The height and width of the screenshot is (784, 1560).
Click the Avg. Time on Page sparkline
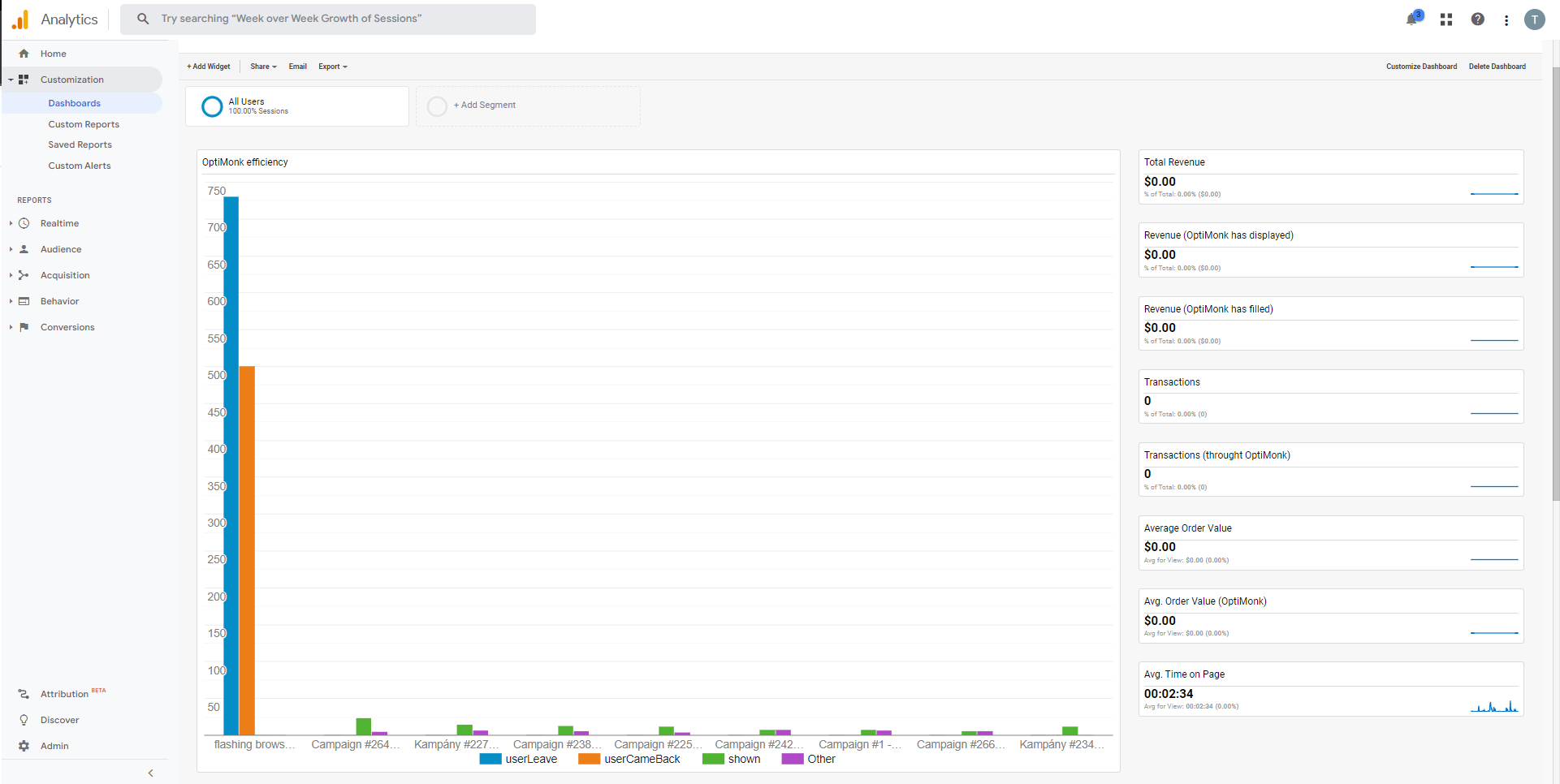(1494, 706)
